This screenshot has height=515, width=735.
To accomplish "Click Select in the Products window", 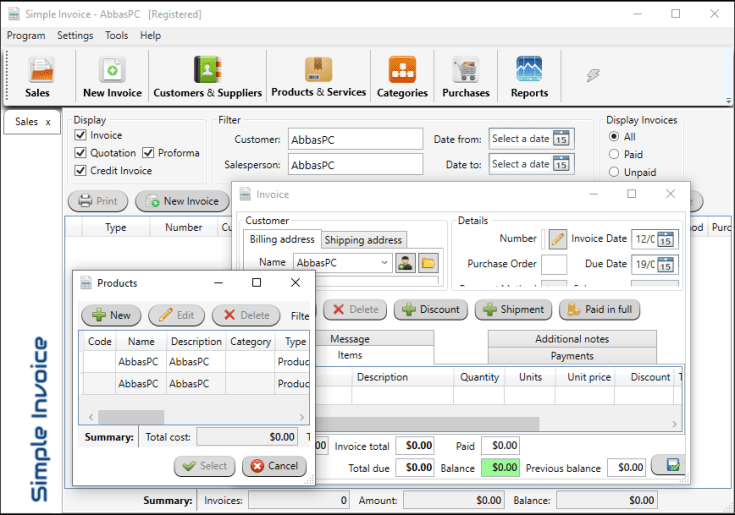I will tap(204, 466).
